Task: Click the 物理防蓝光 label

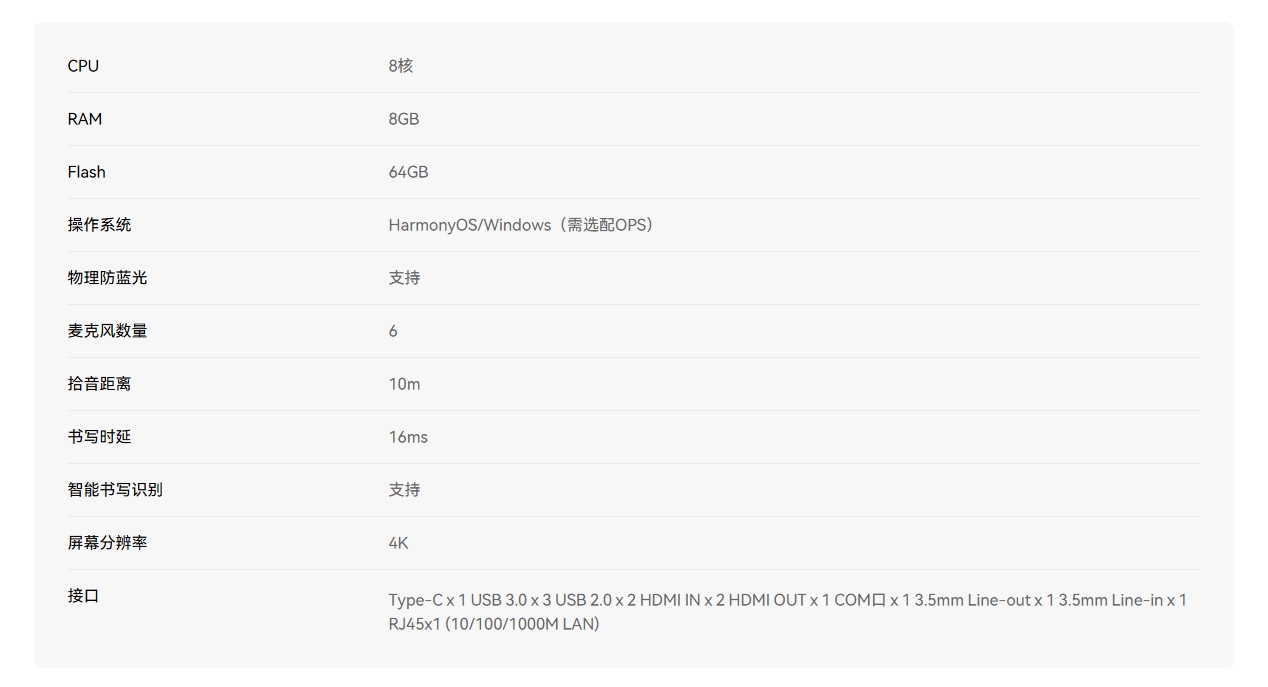Action: click(107, 278)
